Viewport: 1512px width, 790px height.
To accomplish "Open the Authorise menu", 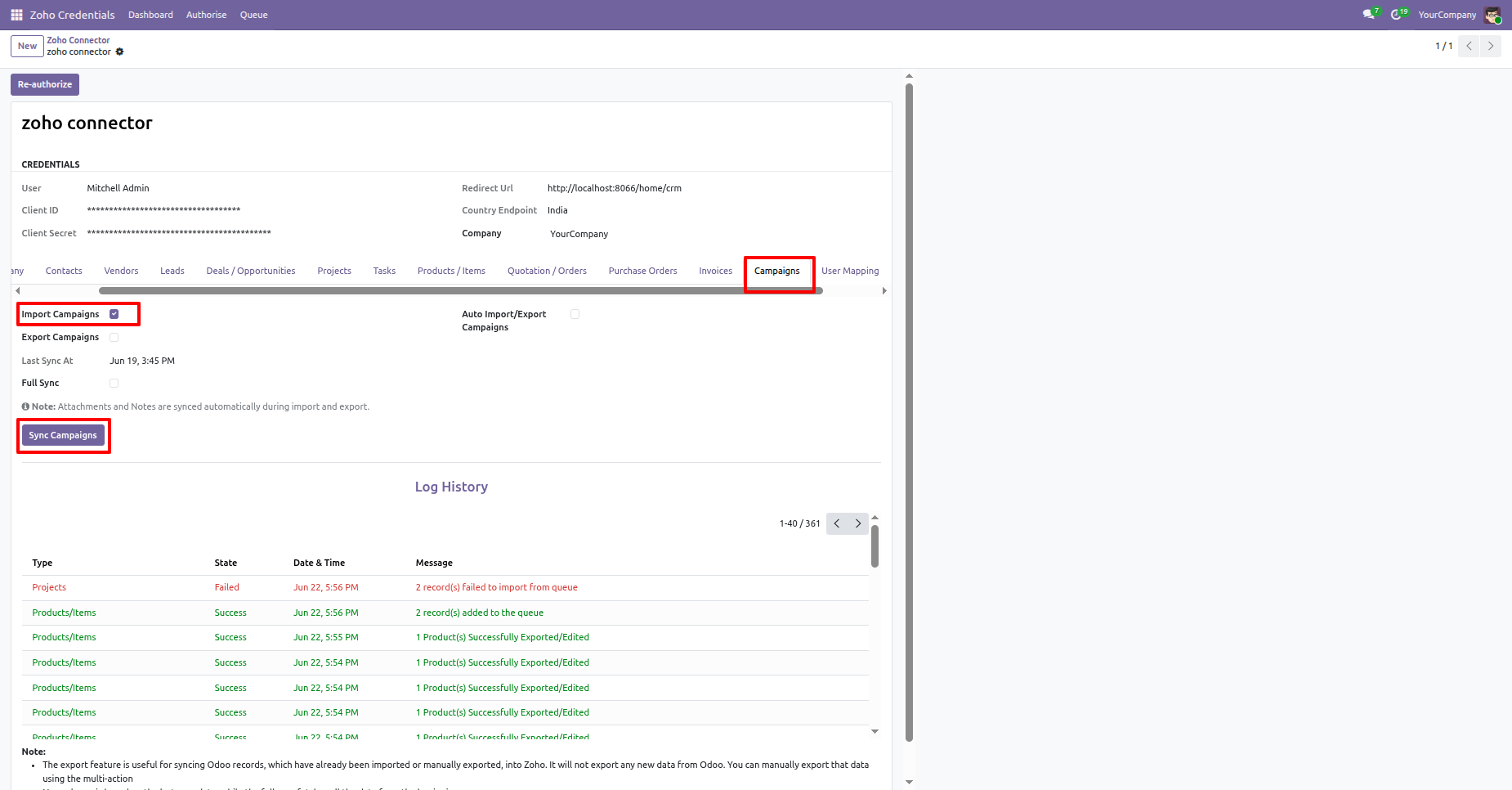I will [206, 15].
